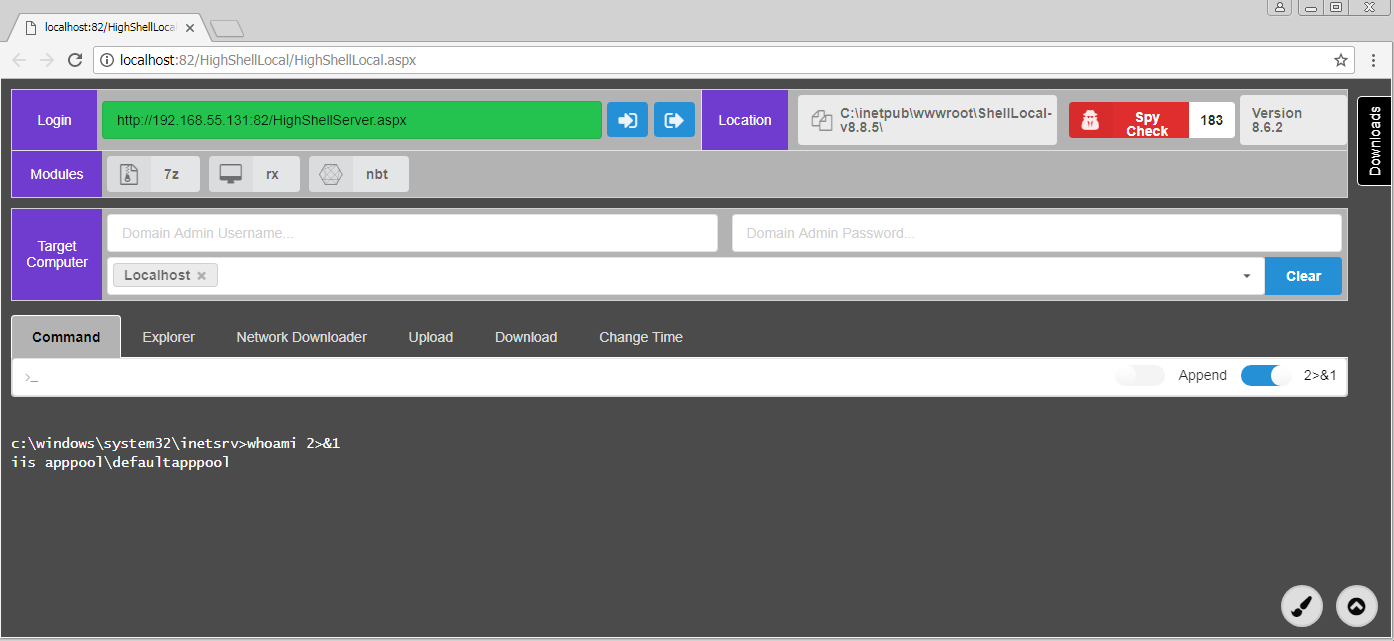Switch to the Network Downloader tab
The image size is (1394, 641).
point(301,338)
